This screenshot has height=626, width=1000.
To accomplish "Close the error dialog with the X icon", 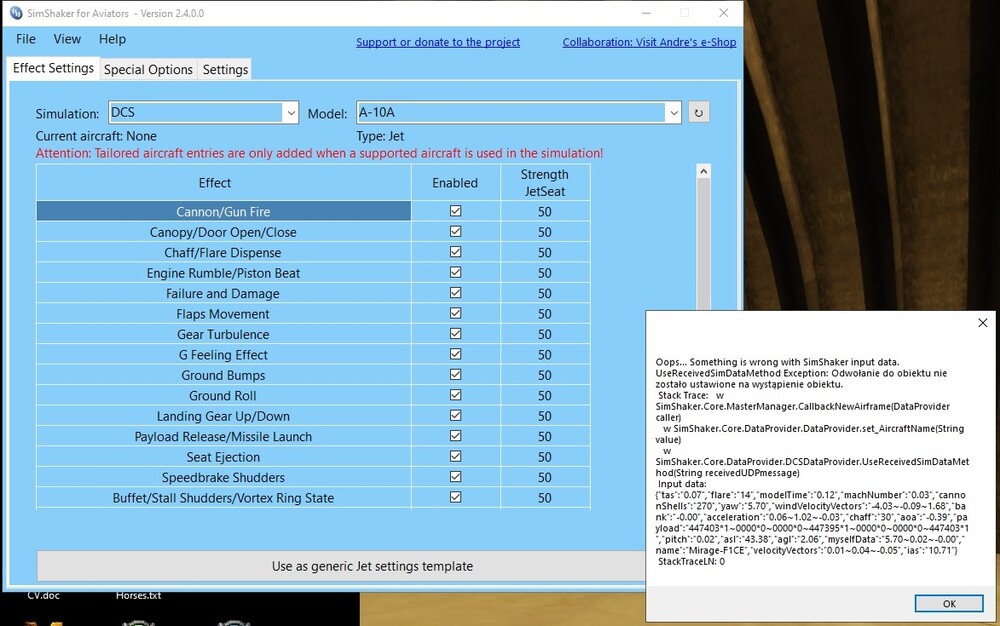I will tap(983, 323).
